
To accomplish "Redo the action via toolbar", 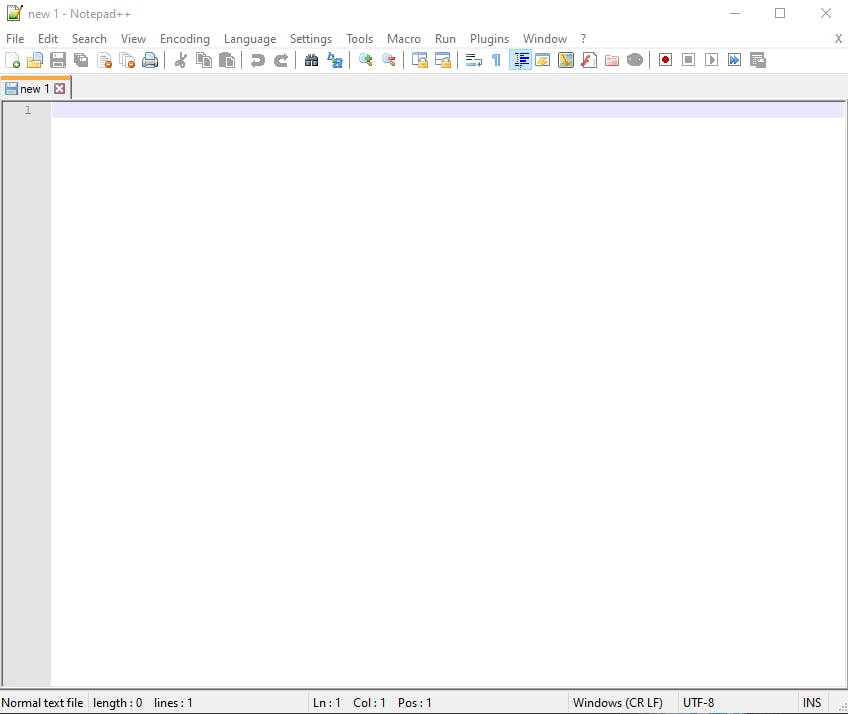I will [x=281, y=60].
